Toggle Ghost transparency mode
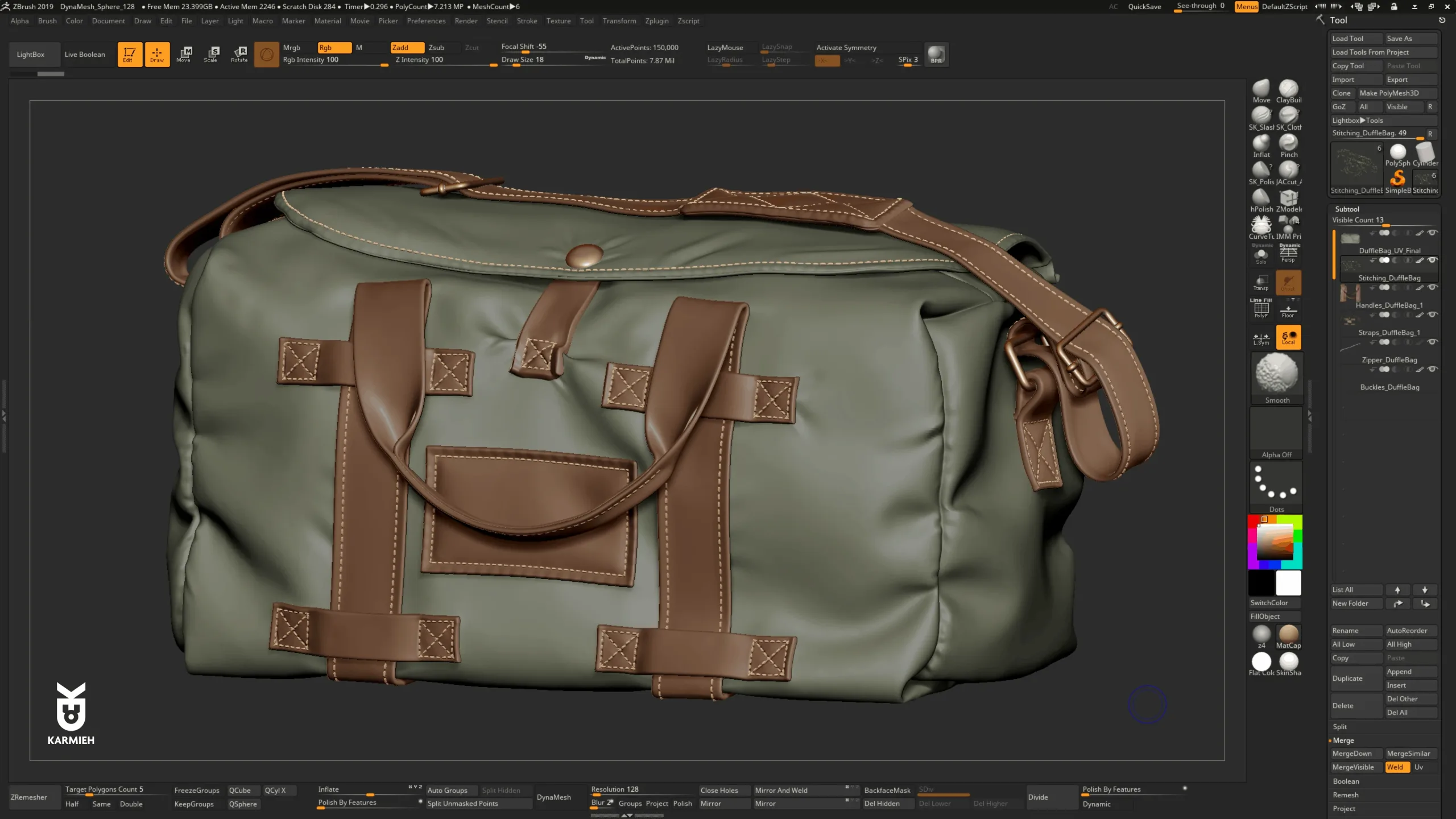 pos(1289,283)
